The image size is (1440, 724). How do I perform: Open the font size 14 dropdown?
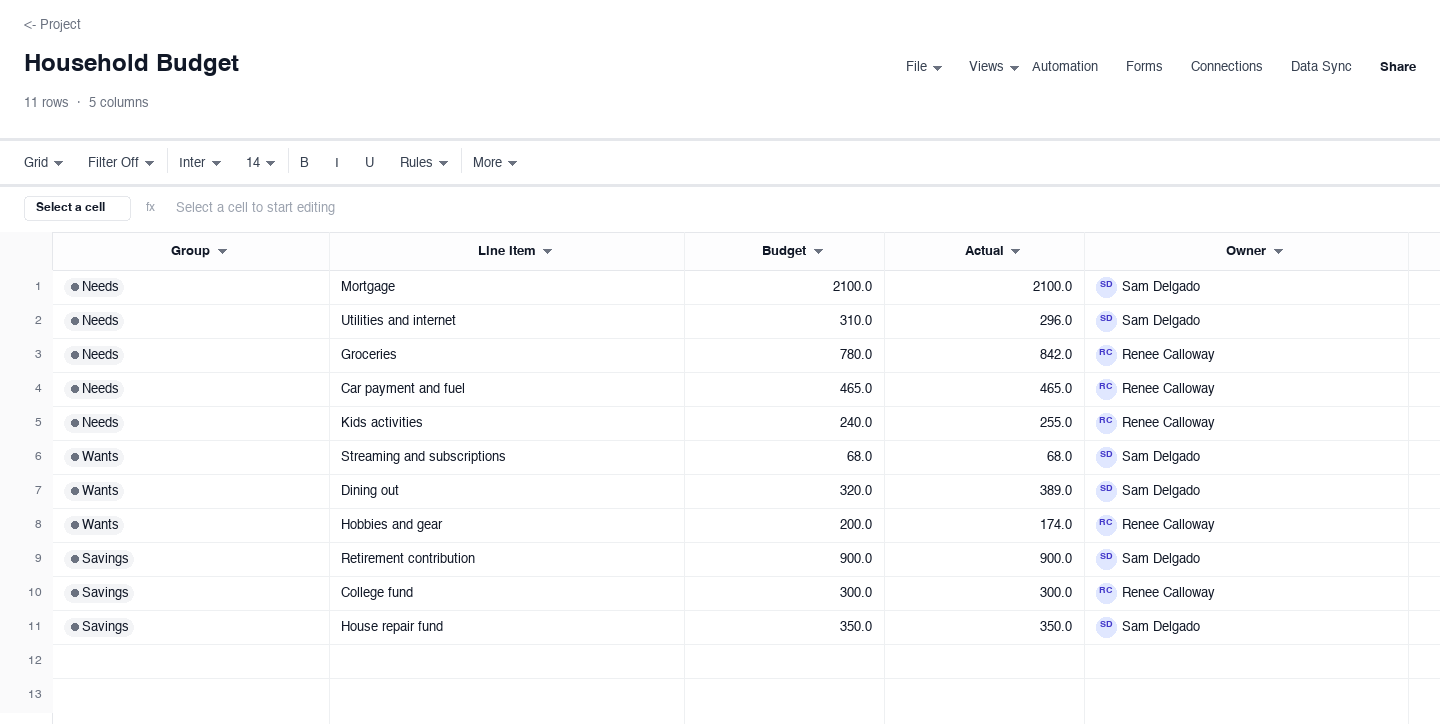pos(260,162)
